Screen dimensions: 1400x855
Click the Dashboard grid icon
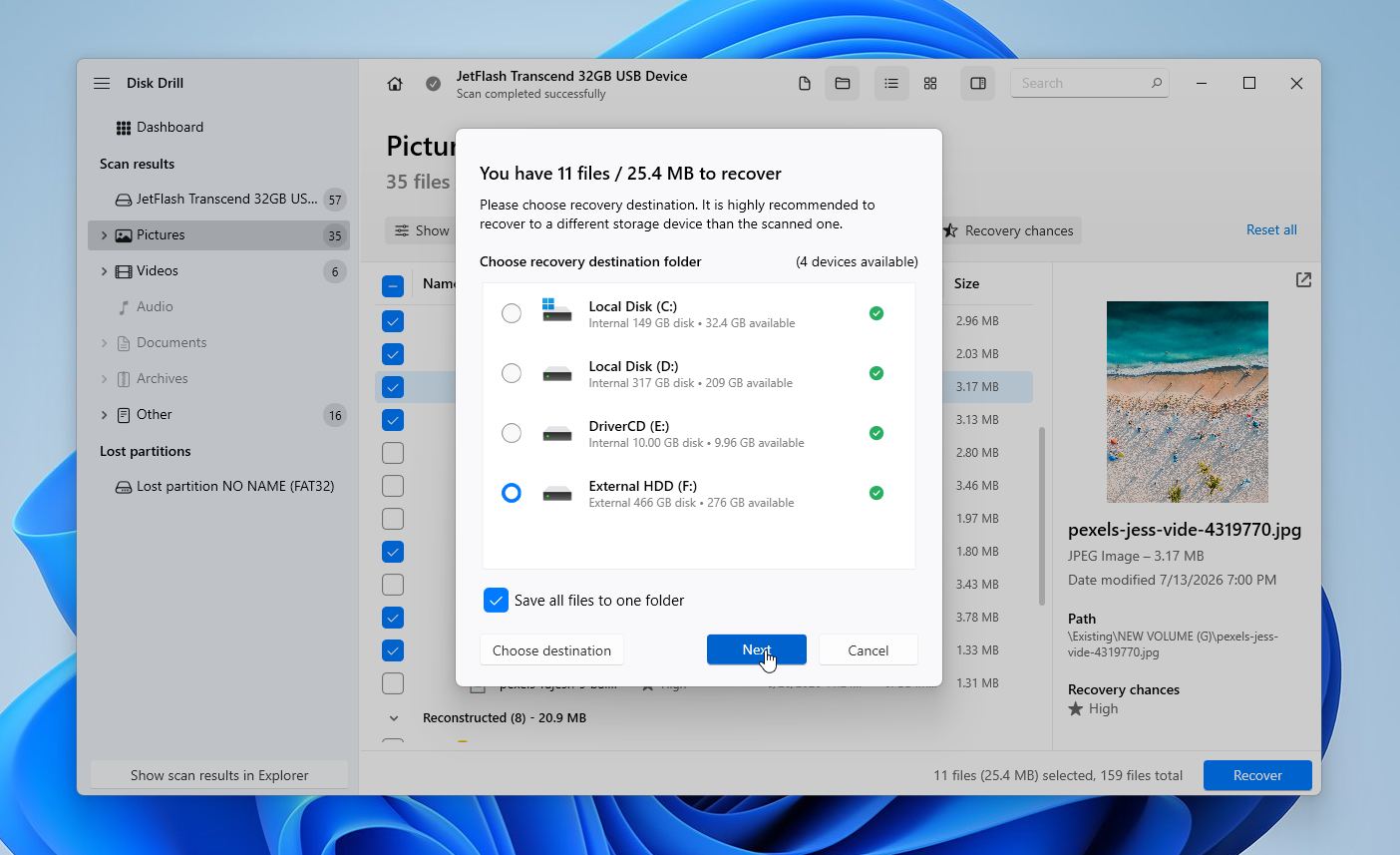click(x=124, y=128)
